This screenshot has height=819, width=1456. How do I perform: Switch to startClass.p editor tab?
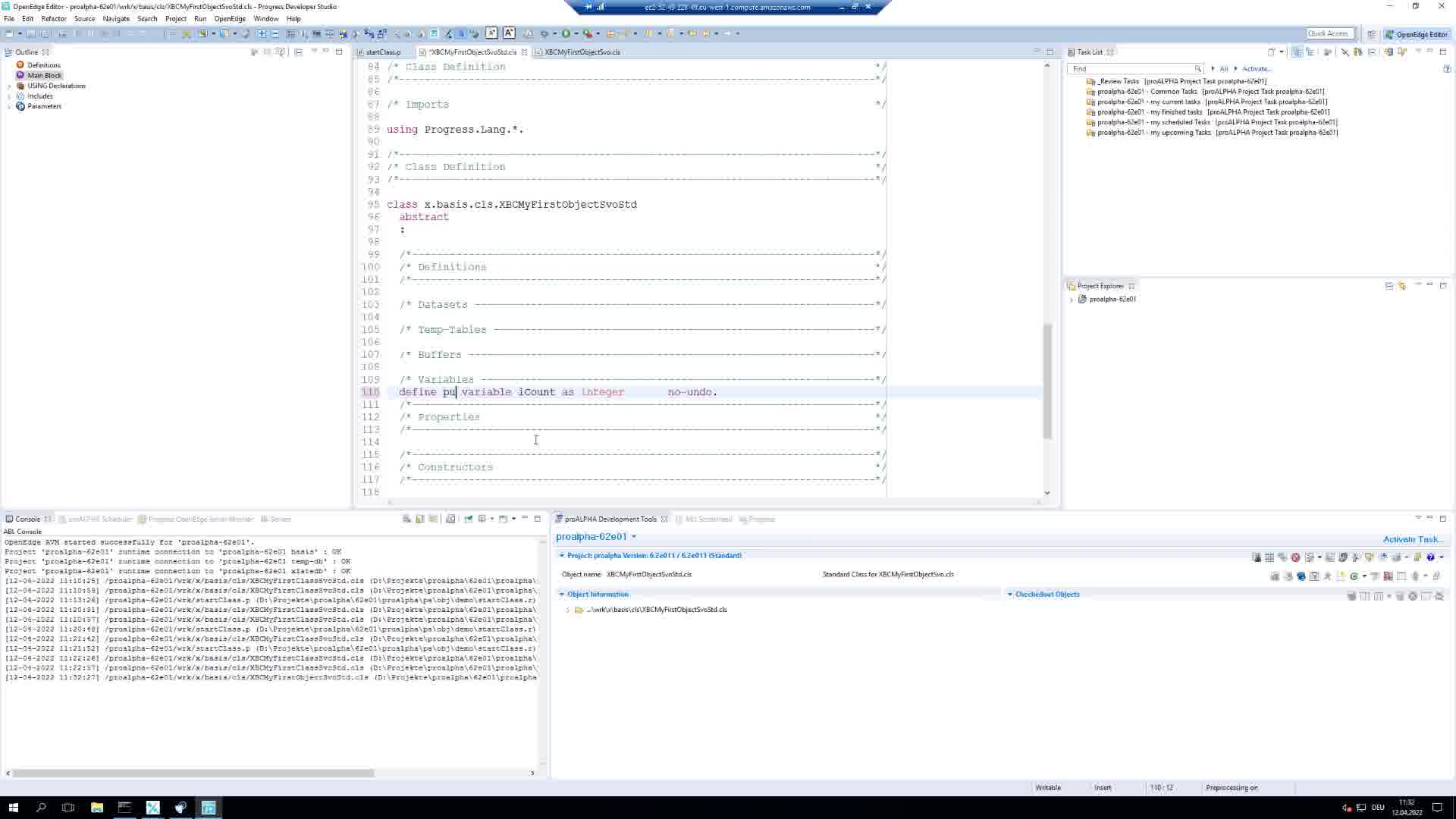[383, 52]
